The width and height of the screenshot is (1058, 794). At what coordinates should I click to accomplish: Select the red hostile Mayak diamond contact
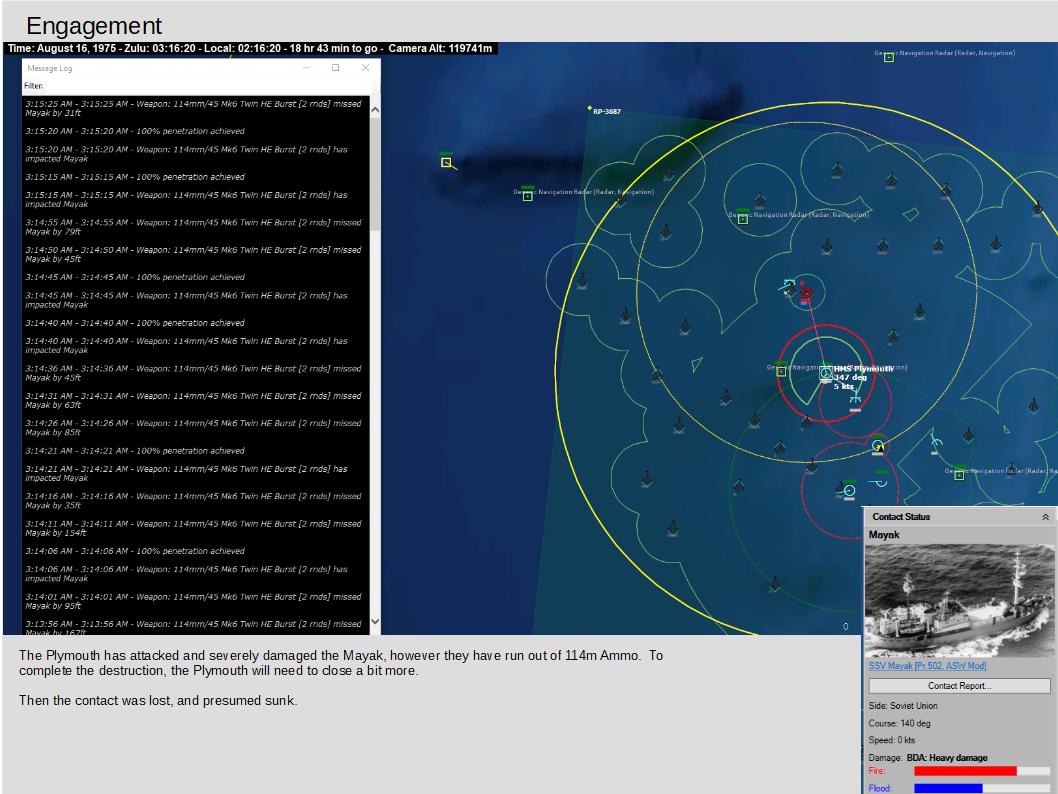(806, 292)
